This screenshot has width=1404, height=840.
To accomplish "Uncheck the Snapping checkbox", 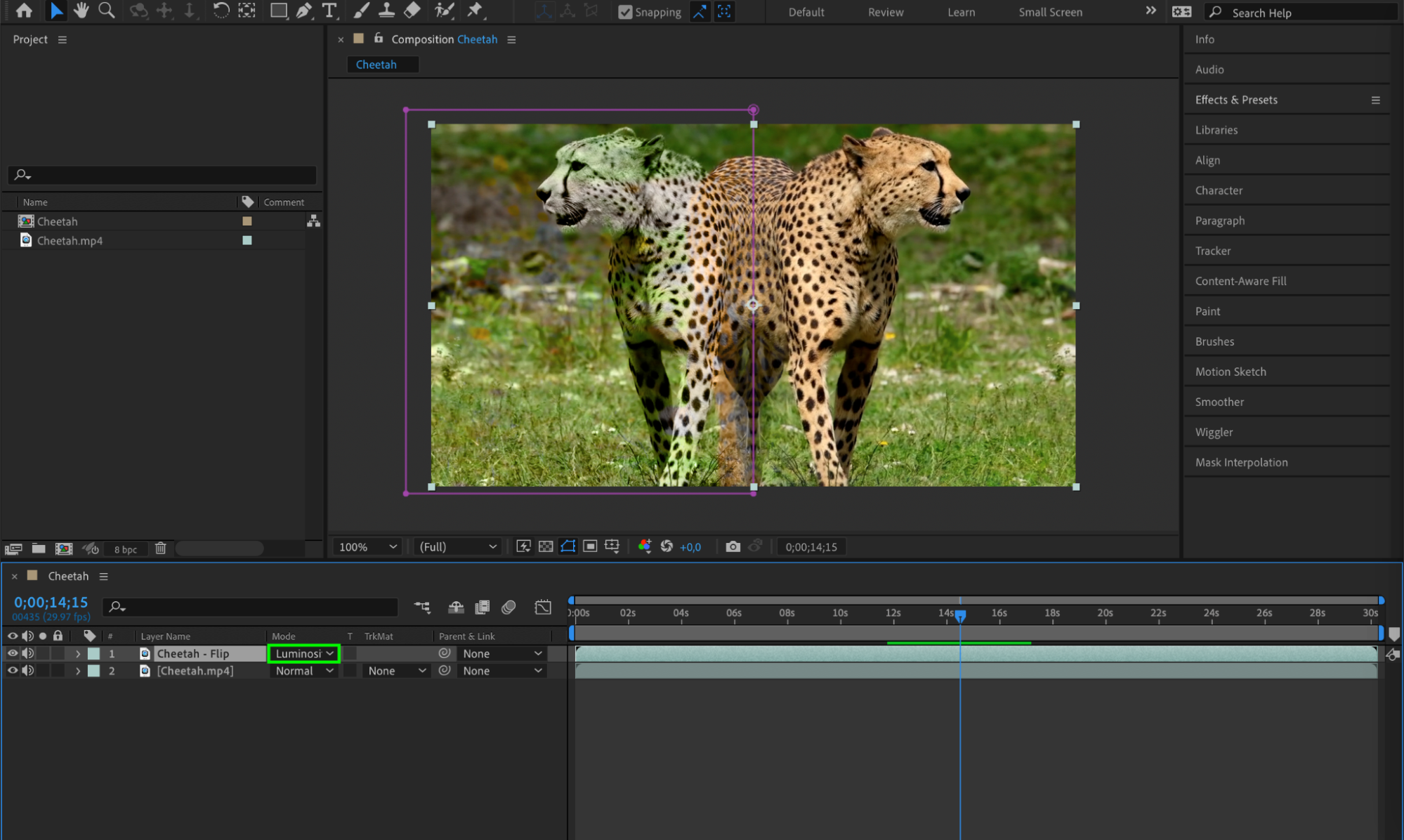I will click(624, 12).
